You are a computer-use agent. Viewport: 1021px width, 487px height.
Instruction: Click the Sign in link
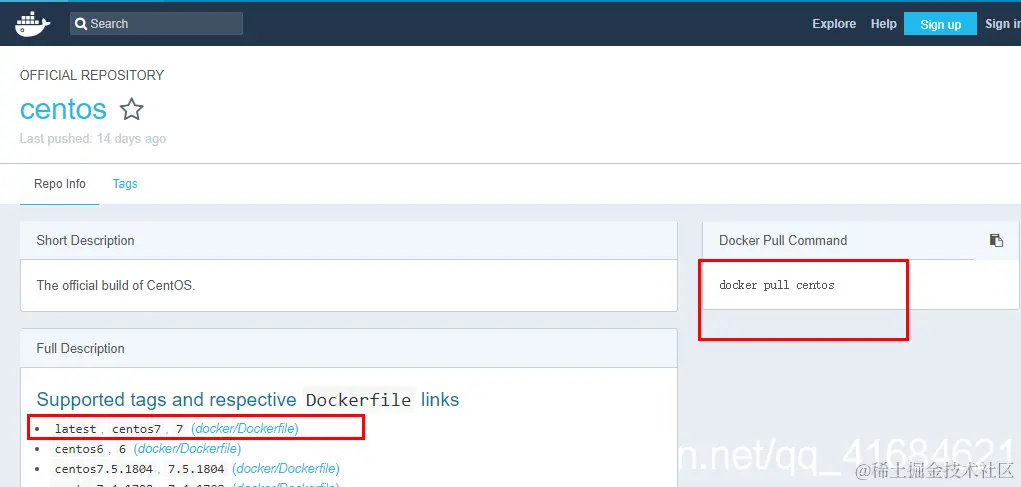(x=1003, y=23)
